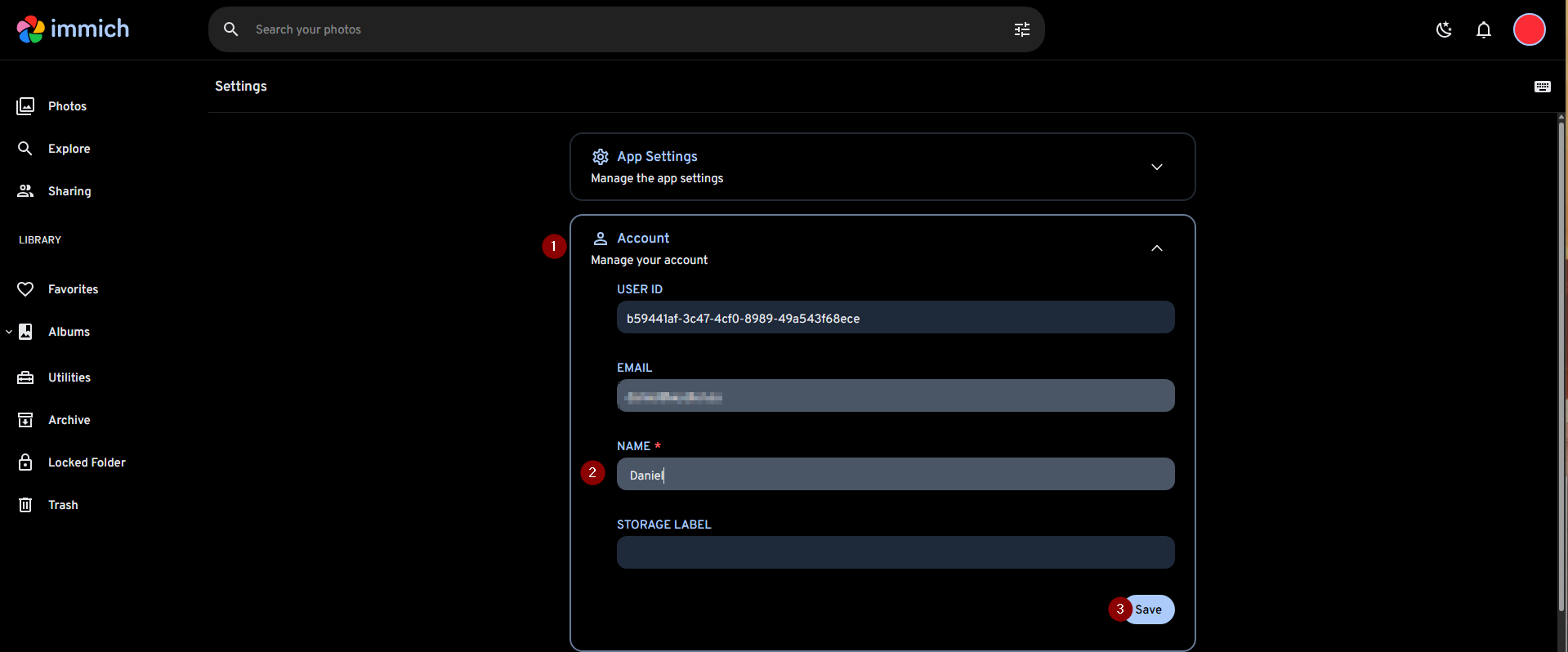
Task: Expand the Albums tree arrow
Action: 9,332
